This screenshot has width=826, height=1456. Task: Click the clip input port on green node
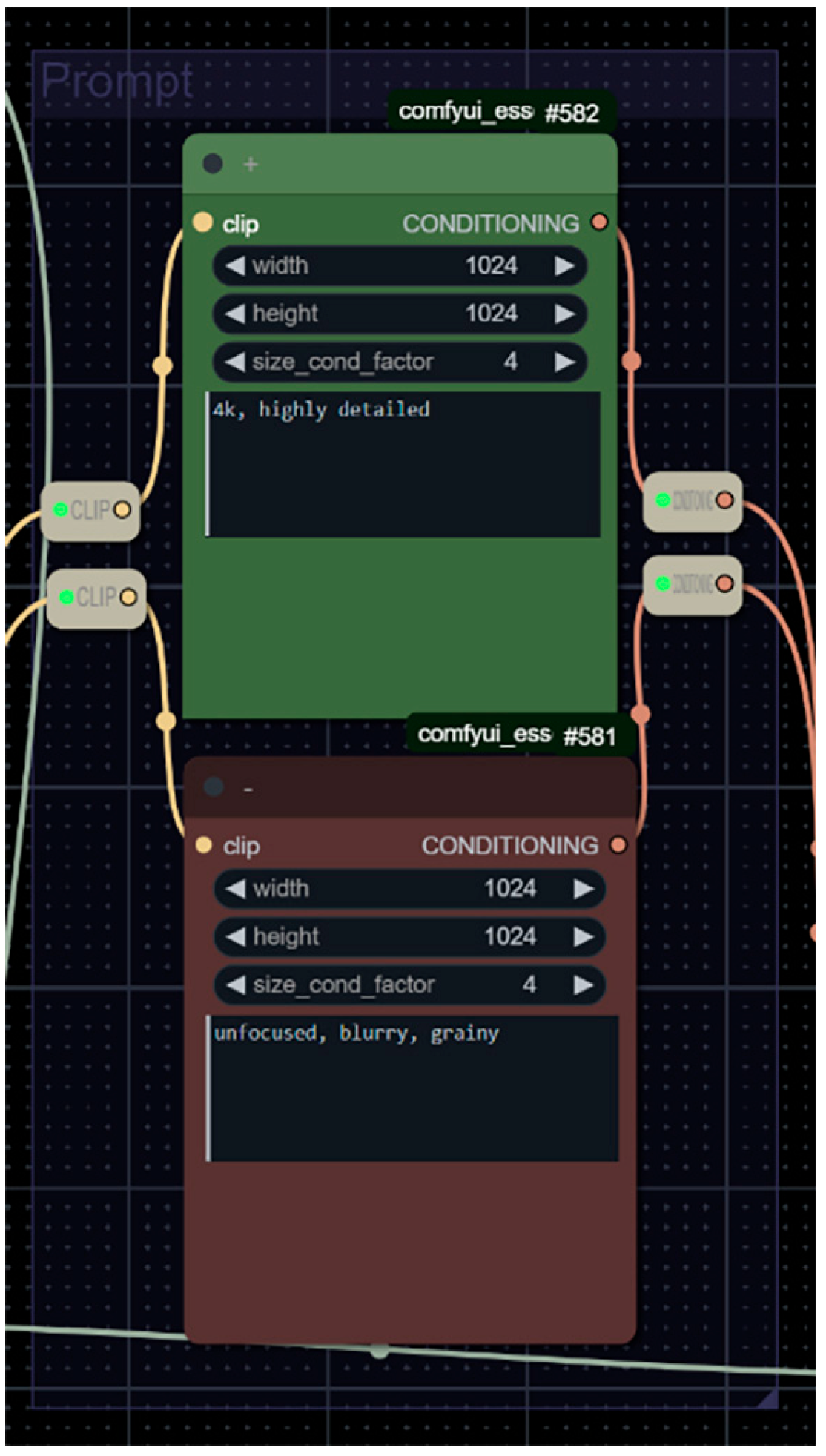tap(202, 222)
